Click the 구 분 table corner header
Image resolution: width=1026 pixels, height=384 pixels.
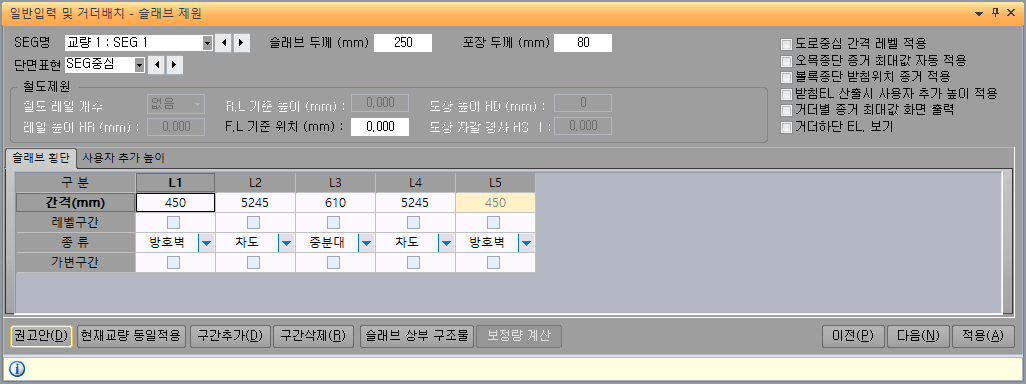[x=75, y=183]
